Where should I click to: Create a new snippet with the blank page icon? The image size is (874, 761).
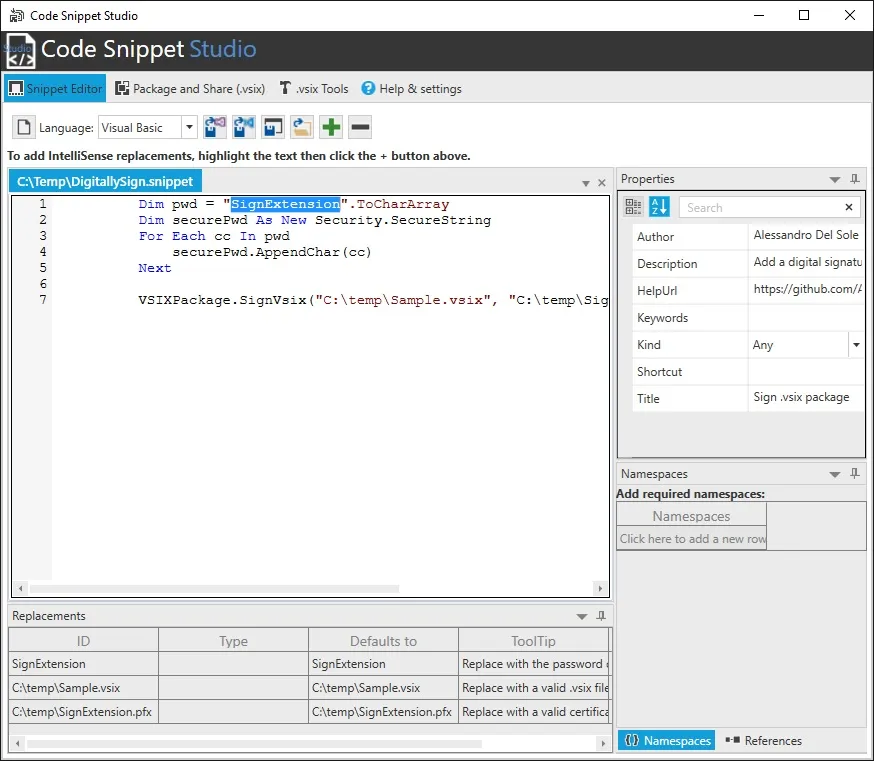pyautogui.click(x=24, y=128)
